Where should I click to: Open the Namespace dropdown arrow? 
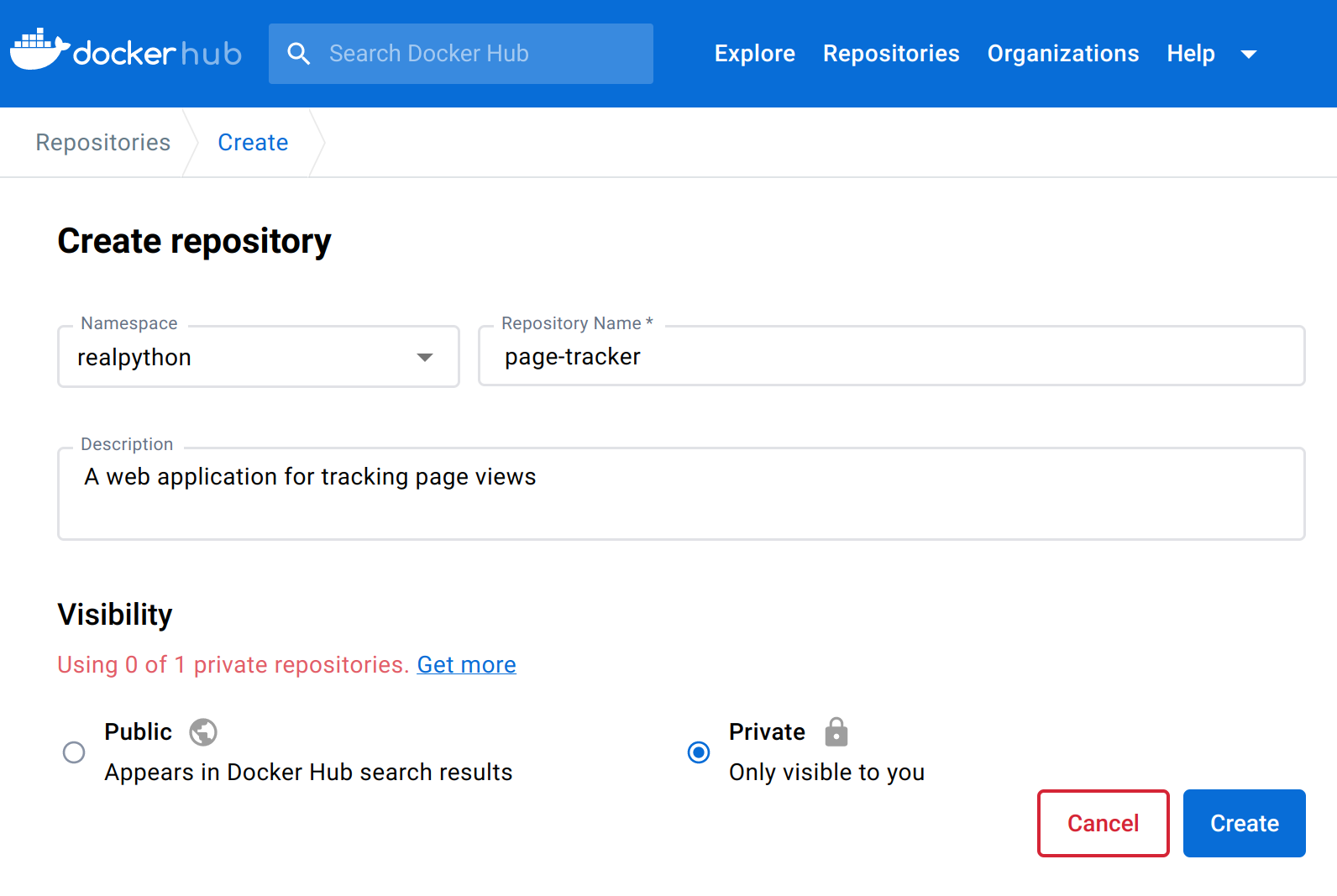point(425,358)
